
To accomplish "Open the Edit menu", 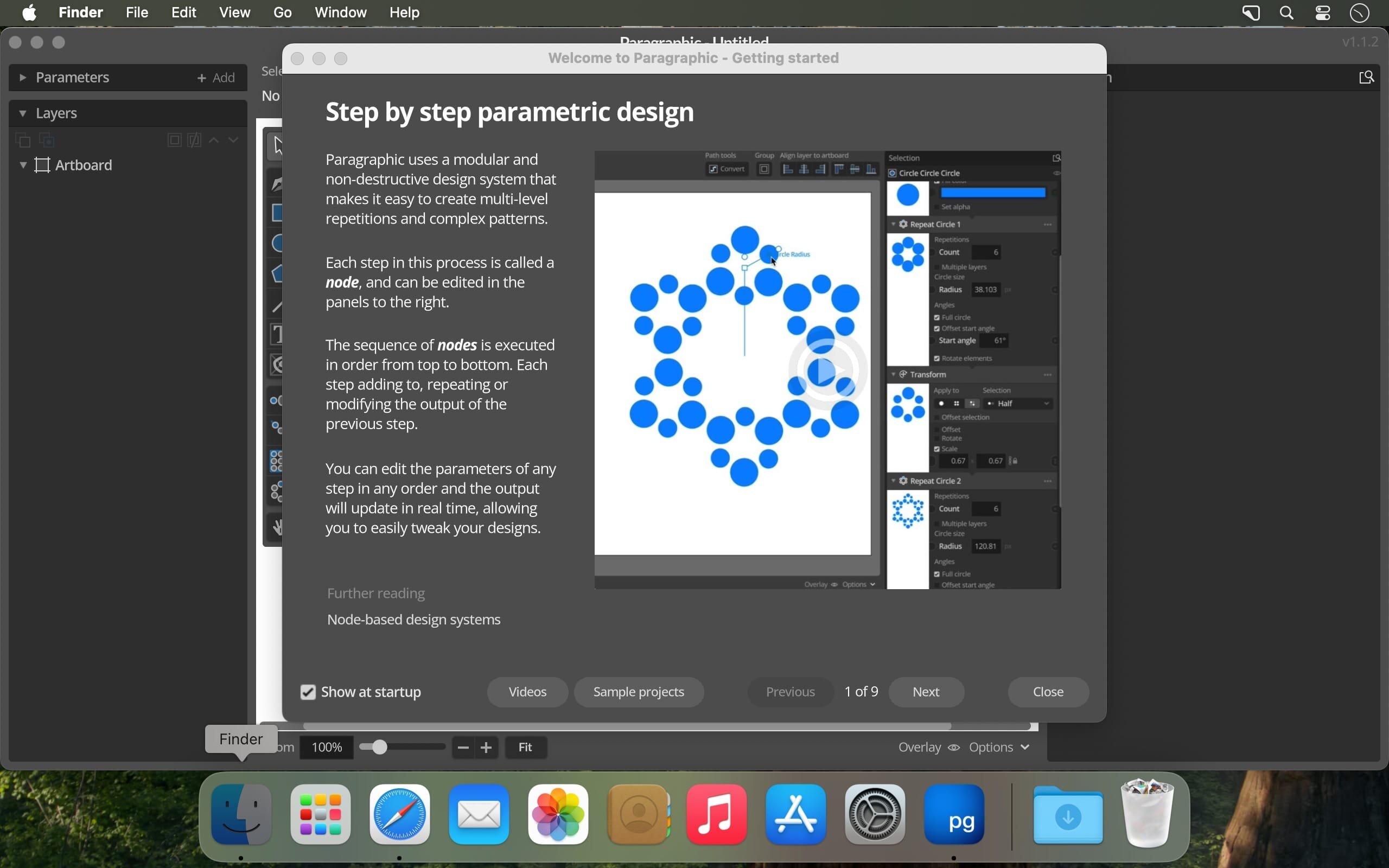I will pyautogui.click(x=184, y=12).
